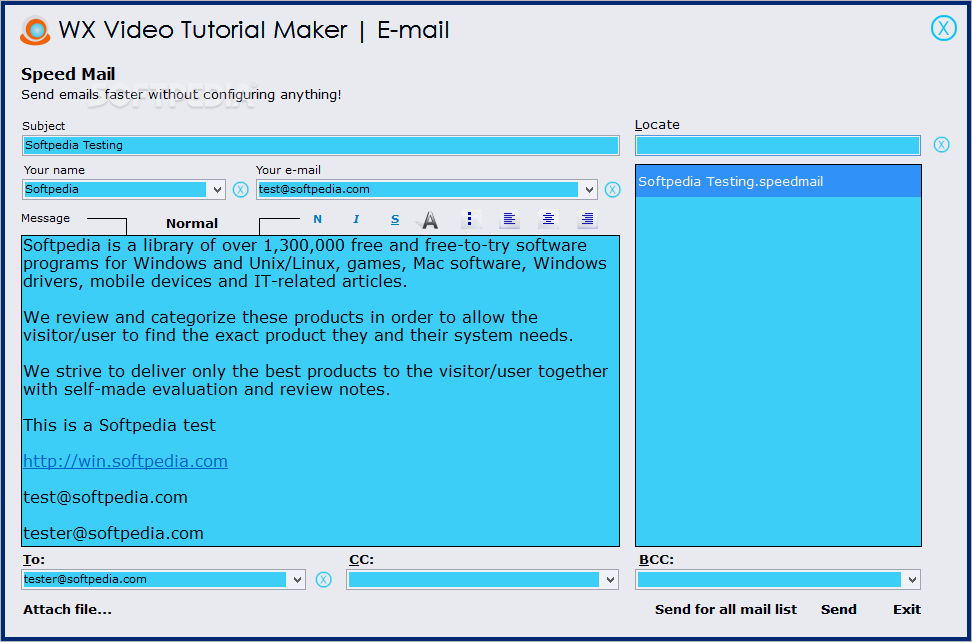Insert a bullet list in the message
Viewport: 972px width, 642px height.
pos(470,219)
